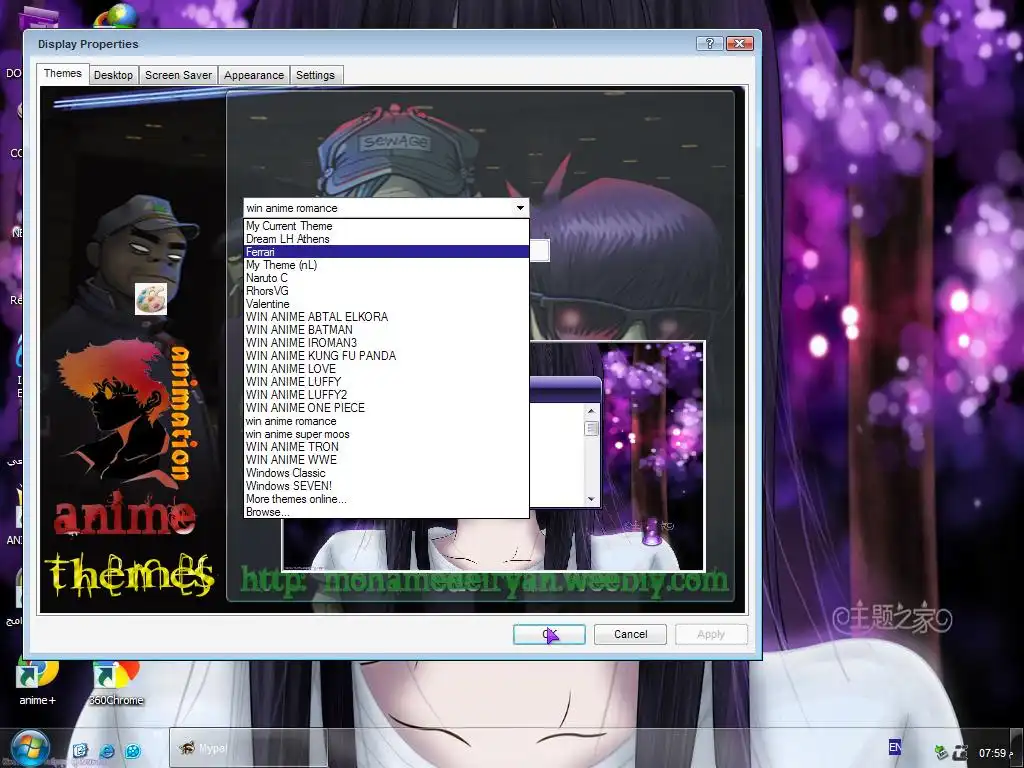Click the EN language indicator
This screenshot has width=1024, height=768.
(895, 747)
